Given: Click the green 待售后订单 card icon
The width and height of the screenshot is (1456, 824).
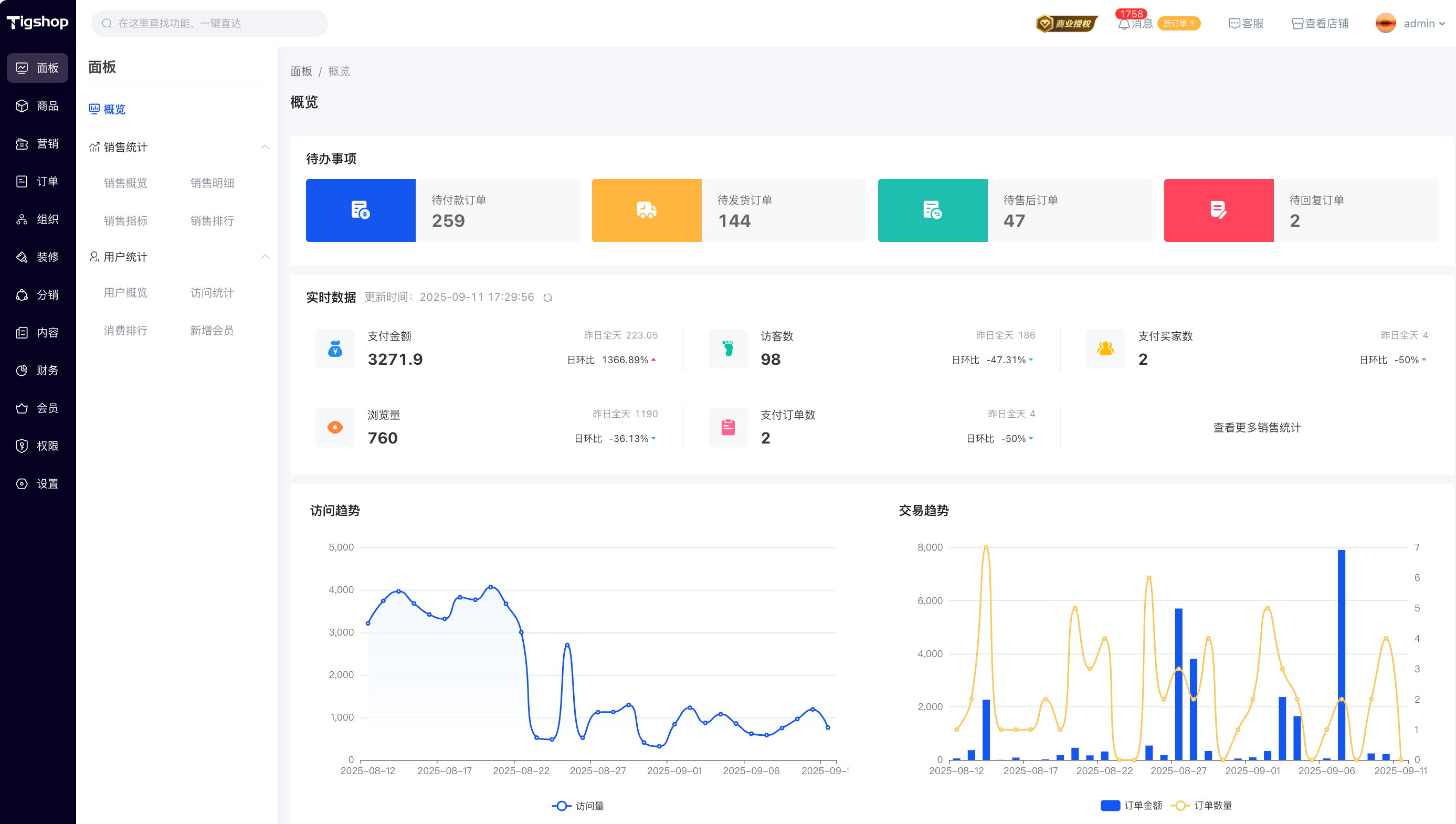Looking at the screenshot, I should pos(933,210).
